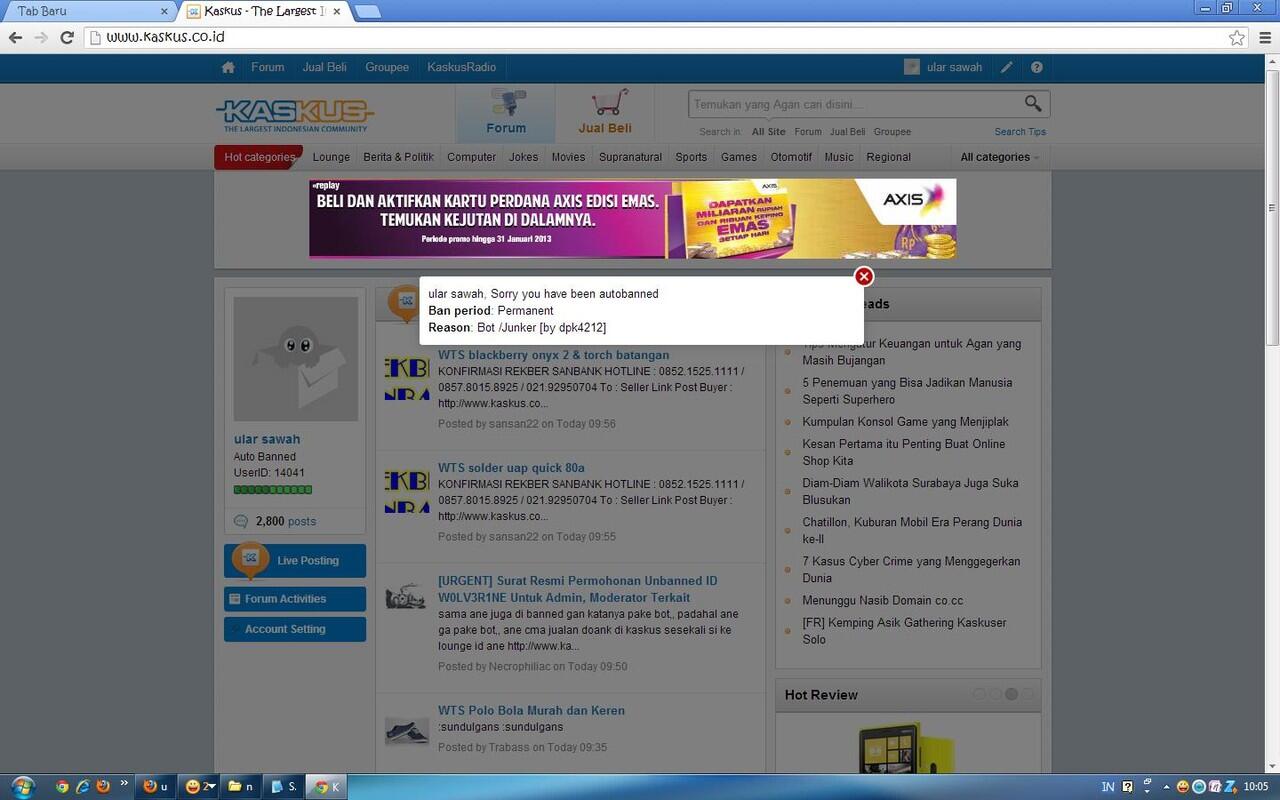Click Account Setting button
This screenshot has height=800, width=1280.
(x=295, y=629)
